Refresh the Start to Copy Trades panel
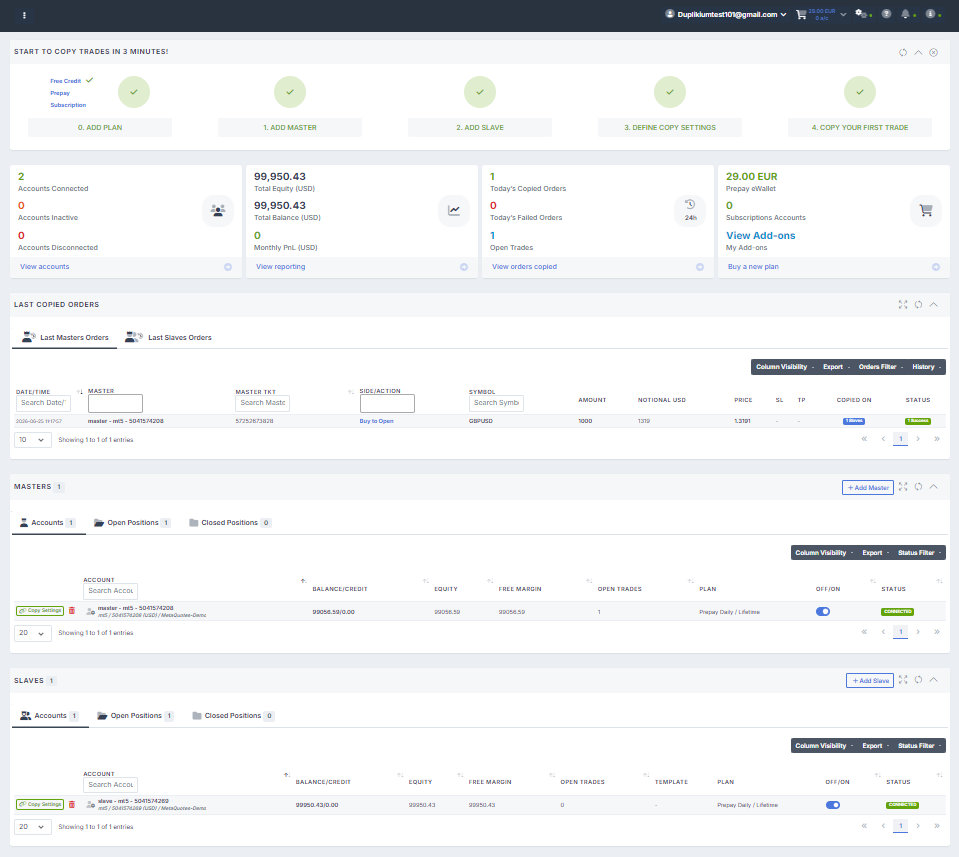 click(x=903, y=53)
